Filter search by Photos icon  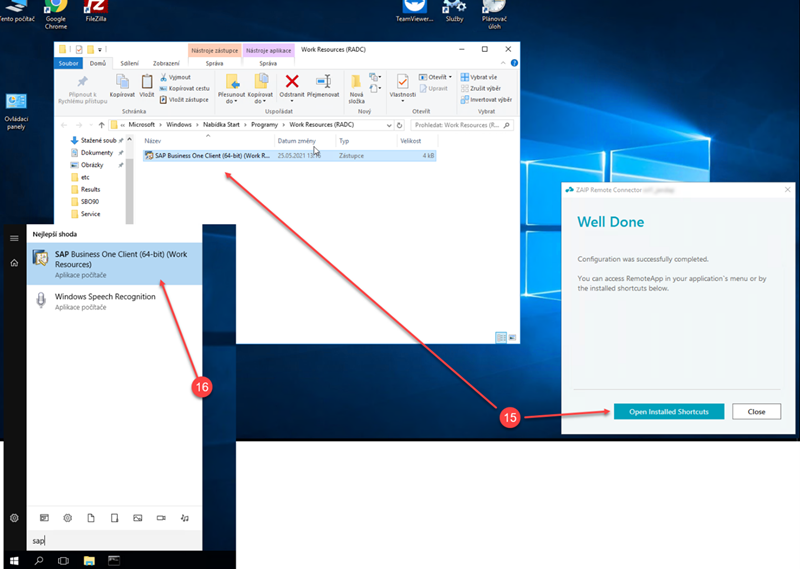pyautogui.click(x=138, y=517)
